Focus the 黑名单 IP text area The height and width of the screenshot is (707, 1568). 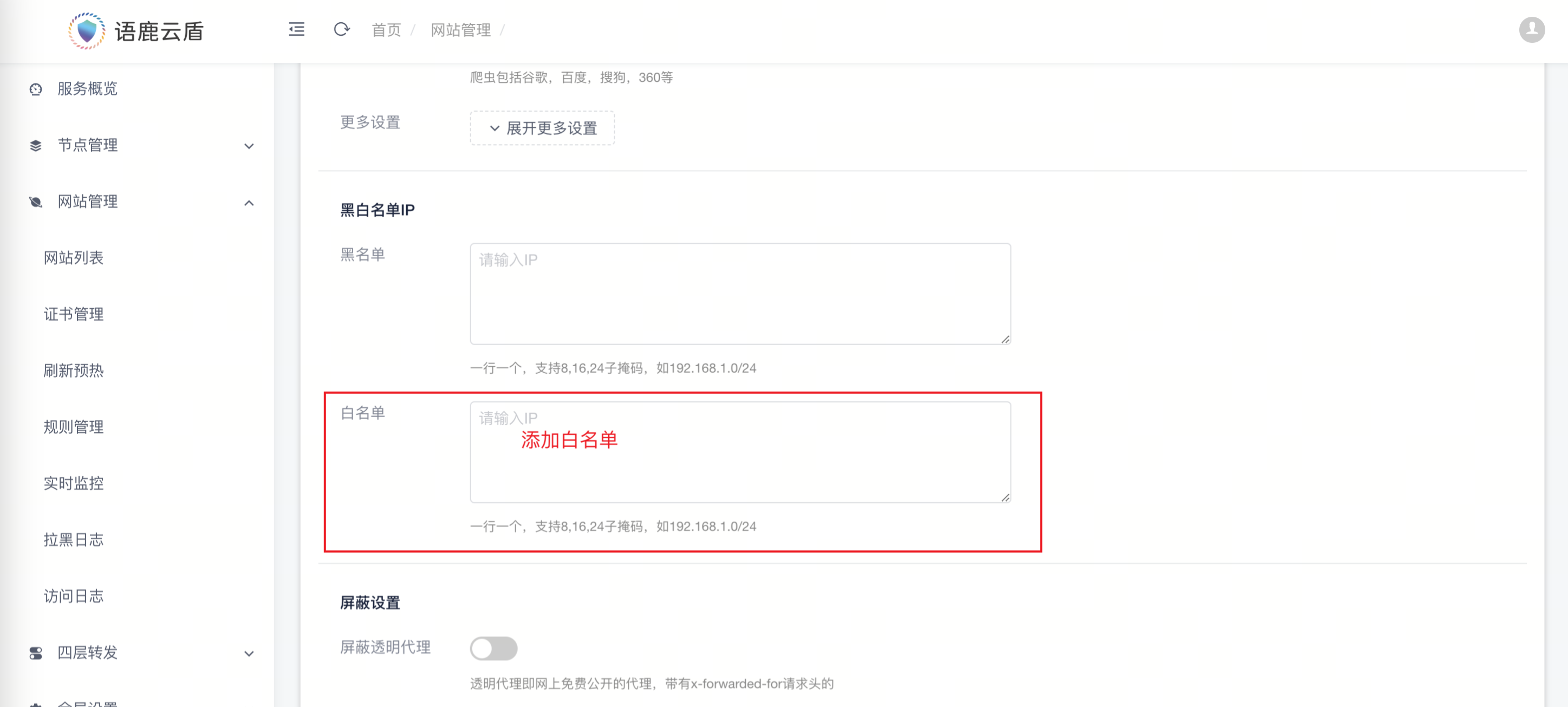(x=739, y=294)
